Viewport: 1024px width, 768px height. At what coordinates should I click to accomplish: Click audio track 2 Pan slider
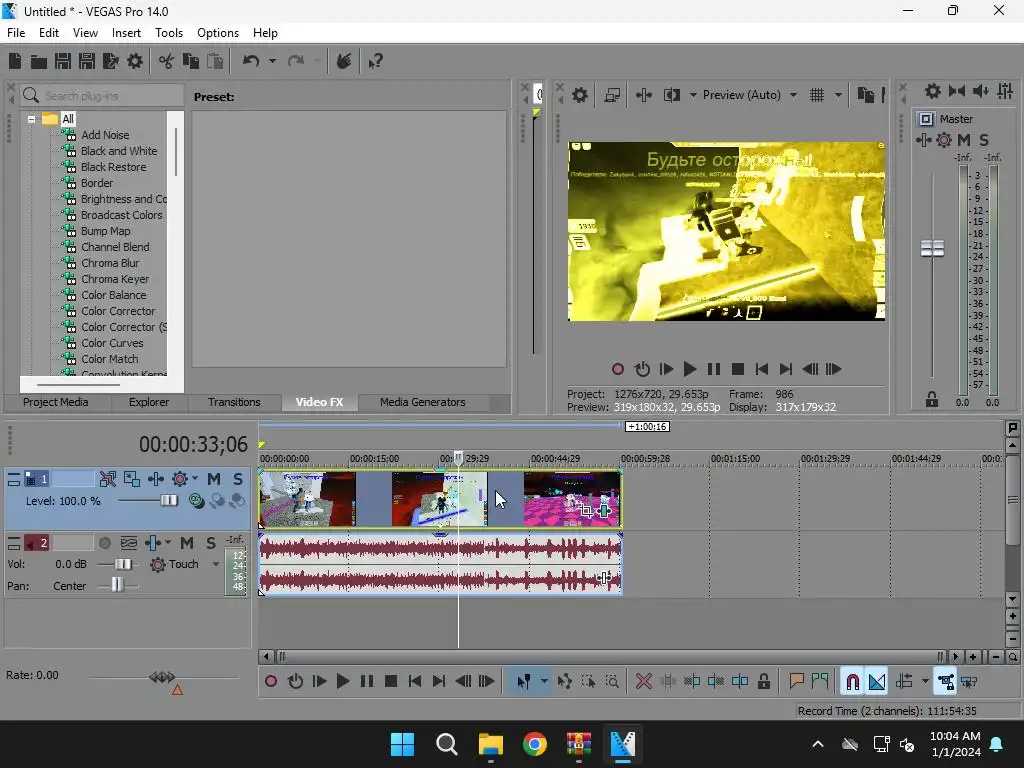(x=116, y=586)
